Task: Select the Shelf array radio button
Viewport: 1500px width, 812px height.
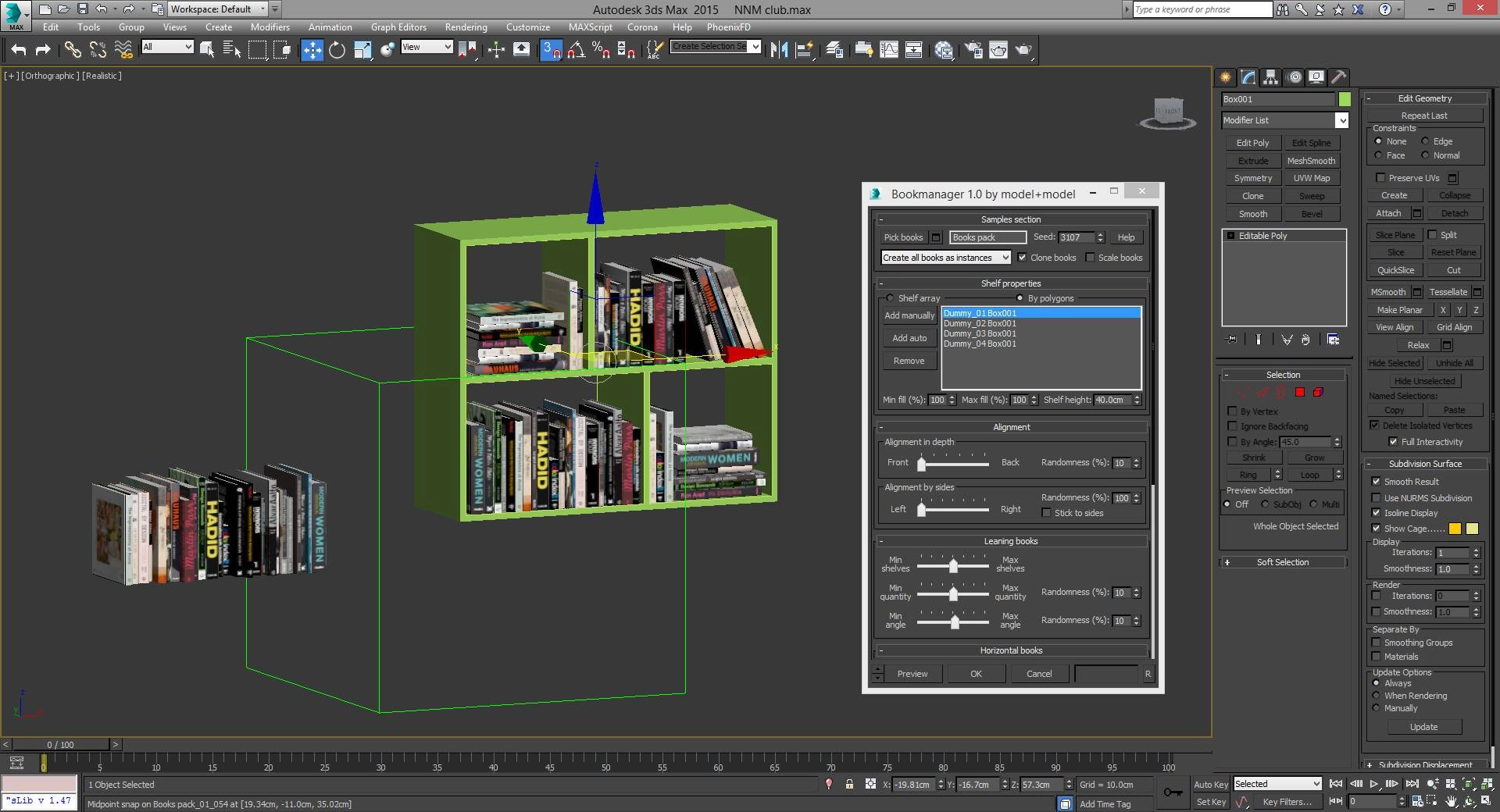Action: coord(890,298)
